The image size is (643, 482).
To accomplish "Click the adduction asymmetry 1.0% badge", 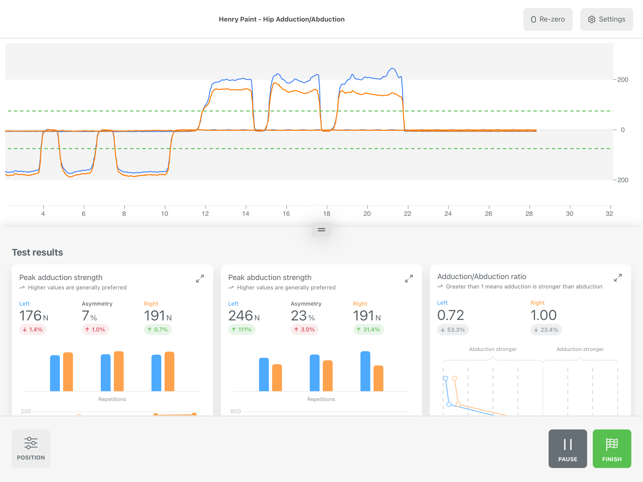I will click(x=96, y=329).
